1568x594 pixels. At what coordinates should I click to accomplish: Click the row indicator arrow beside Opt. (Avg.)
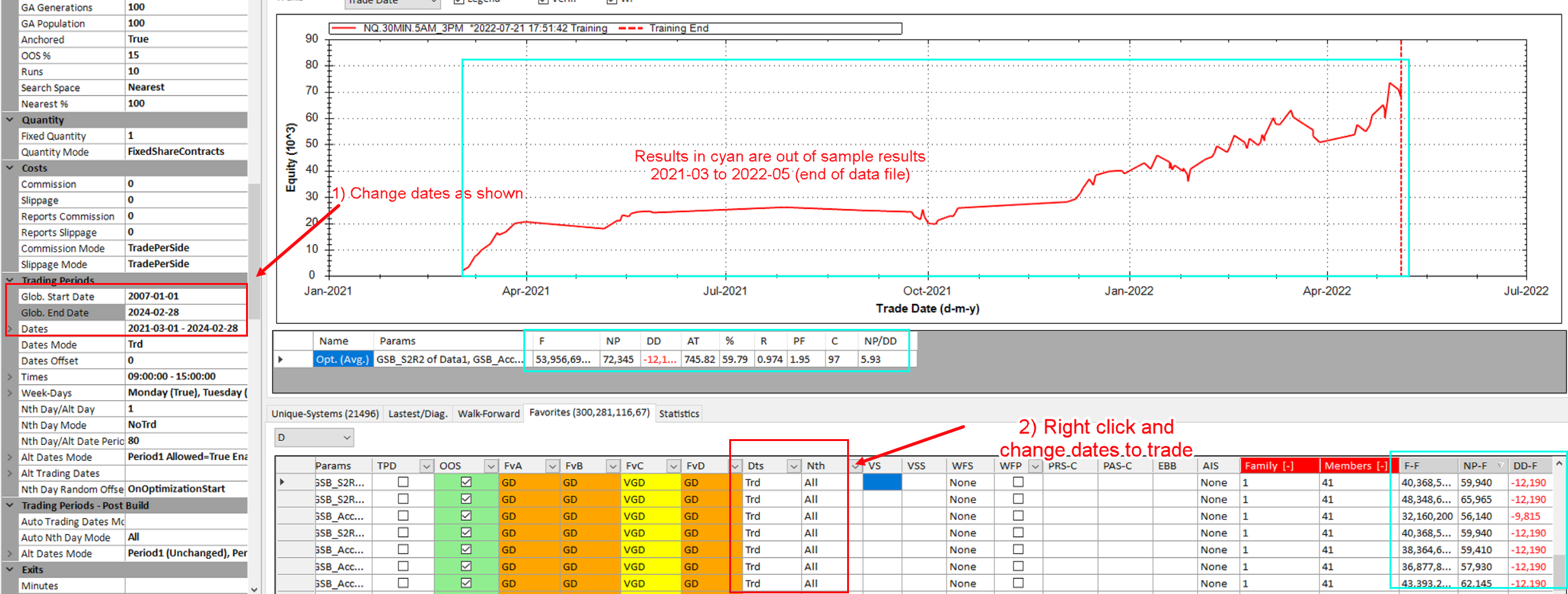[x=280, y=359]
